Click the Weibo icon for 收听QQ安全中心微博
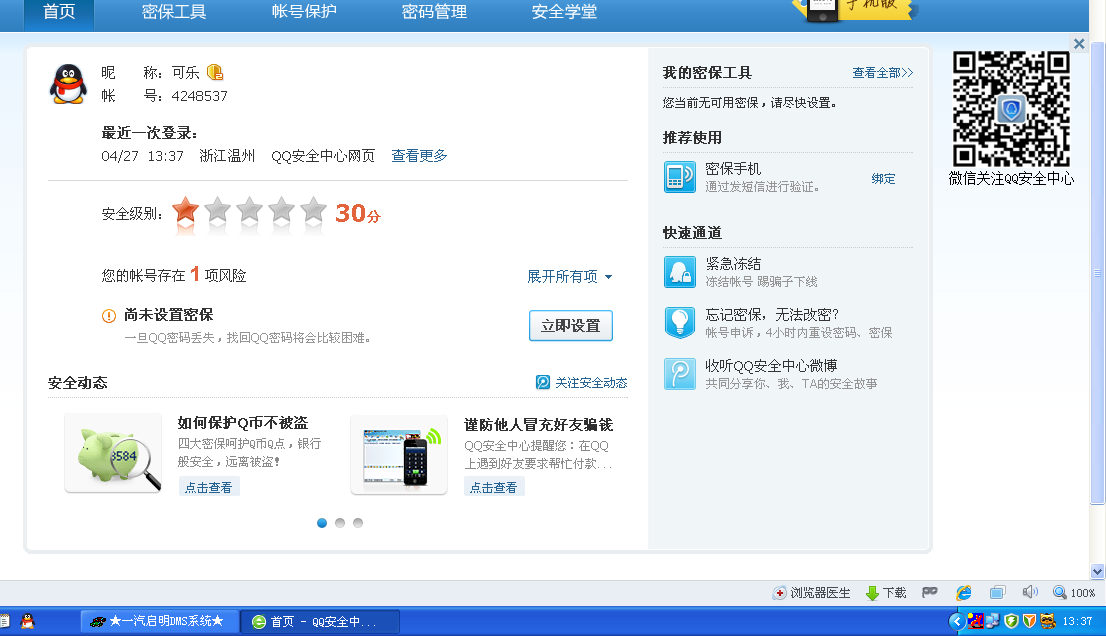The width and height of the screenshot is (1106, 636). coord(679,374)
